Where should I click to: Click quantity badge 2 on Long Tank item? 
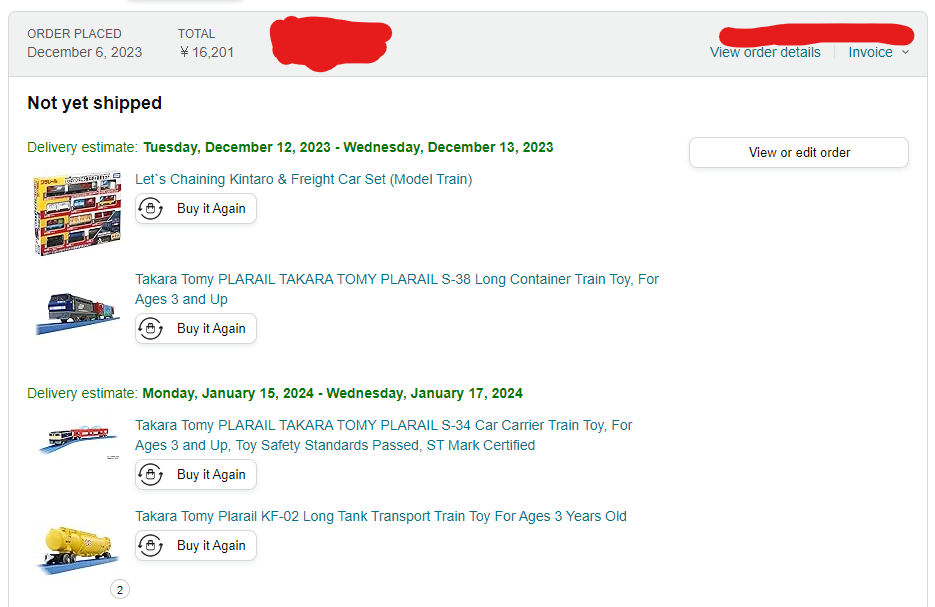pos(120,590)
